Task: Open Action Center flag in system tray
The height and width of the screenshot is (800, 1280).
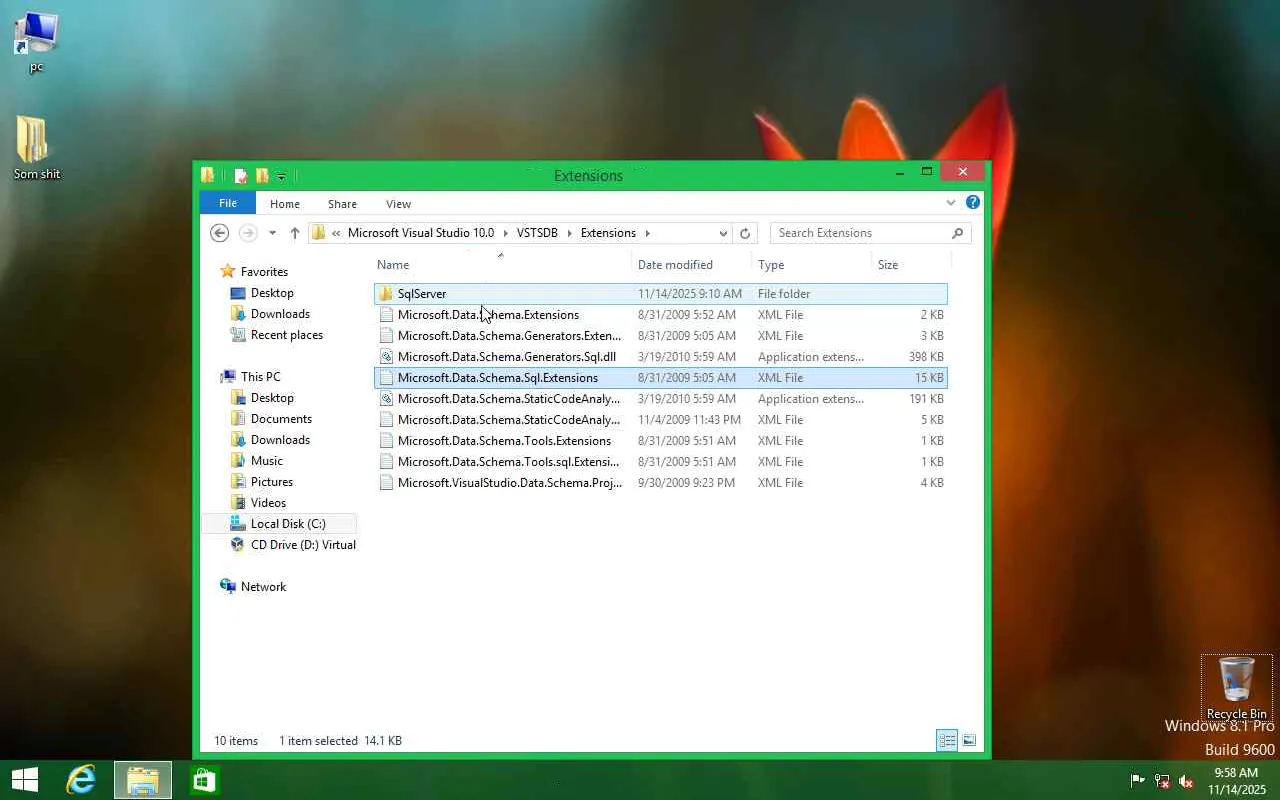Action: pyautogui.click(x=1137, y=781)
